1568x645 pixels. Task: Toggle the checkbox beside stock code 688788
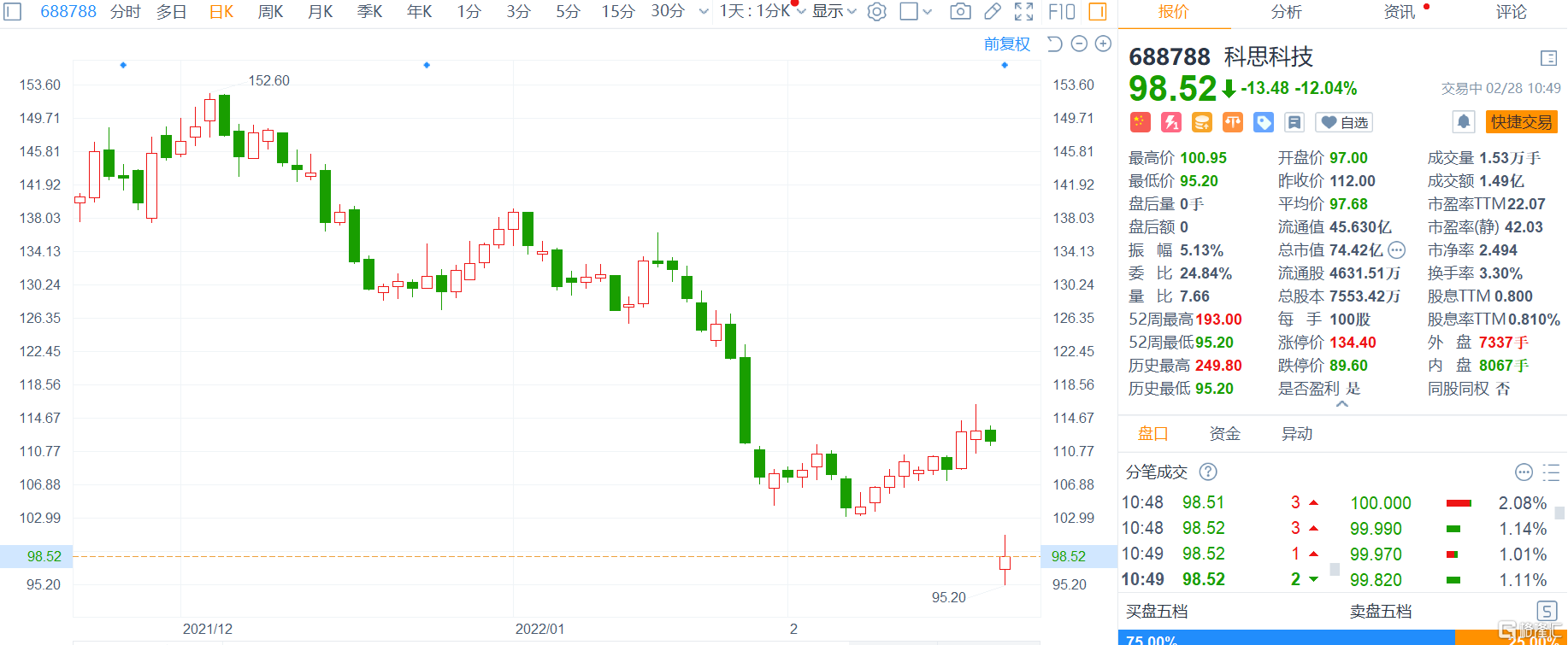(x=13, y=12)
